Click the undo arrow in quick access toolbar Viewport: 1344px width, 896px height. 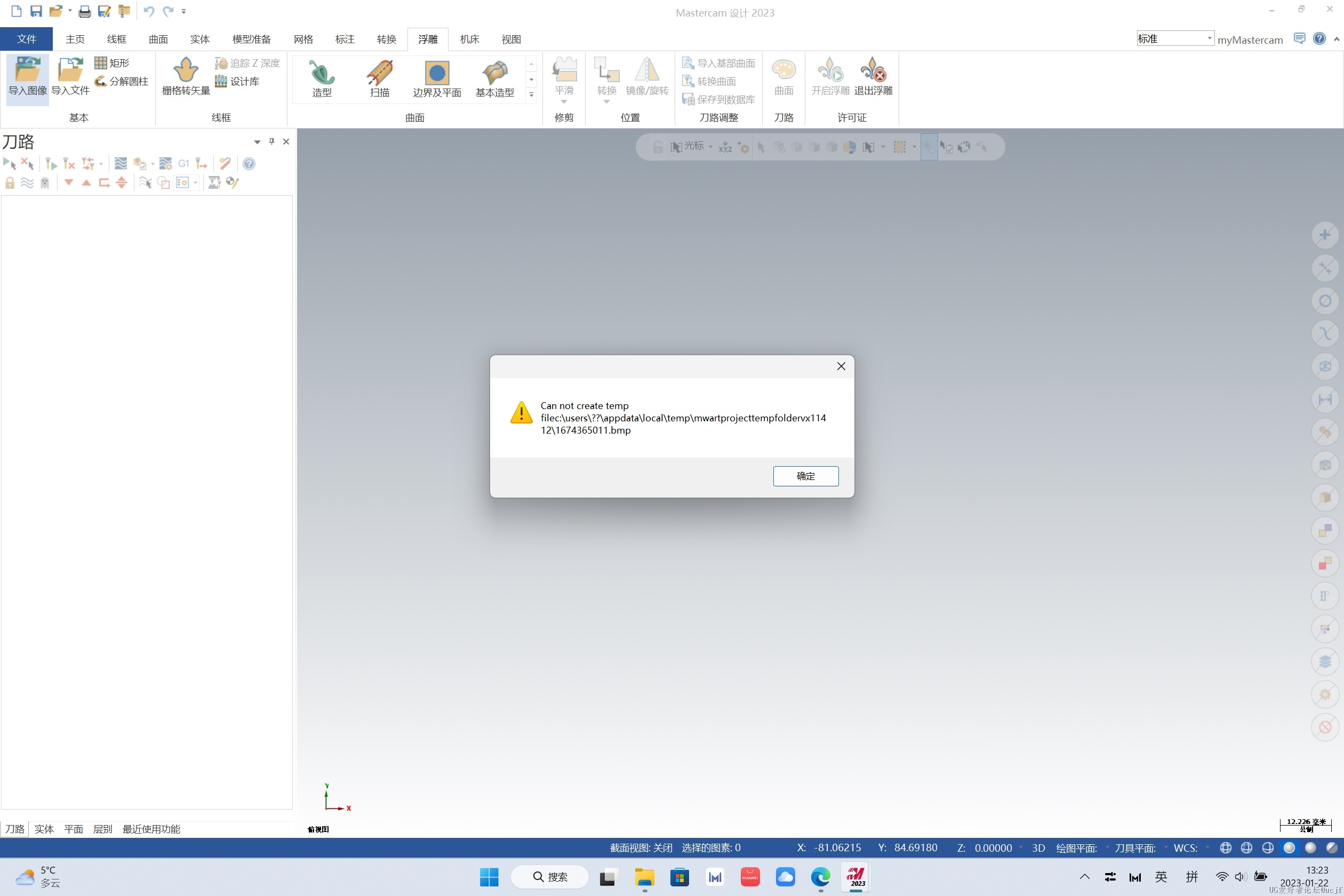click(x=149, y=11)
